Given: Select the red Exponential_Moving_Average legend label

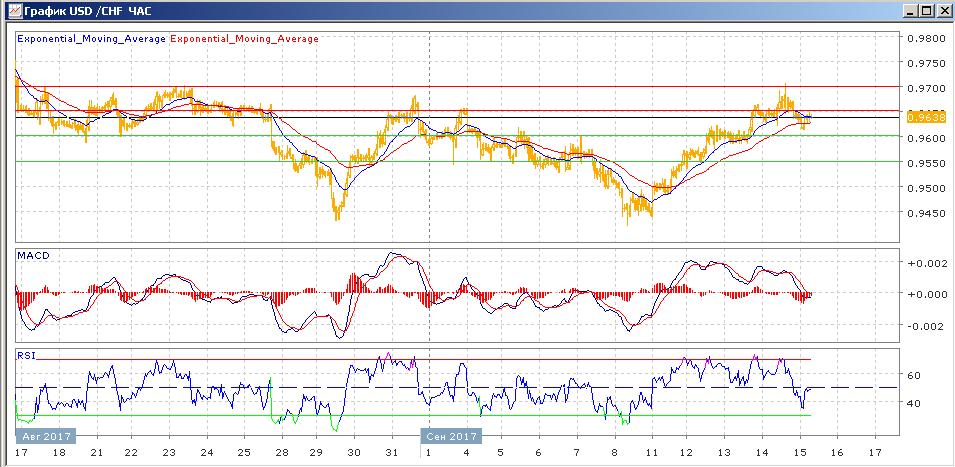Looking at the screenshot, I should coord(244,38).
